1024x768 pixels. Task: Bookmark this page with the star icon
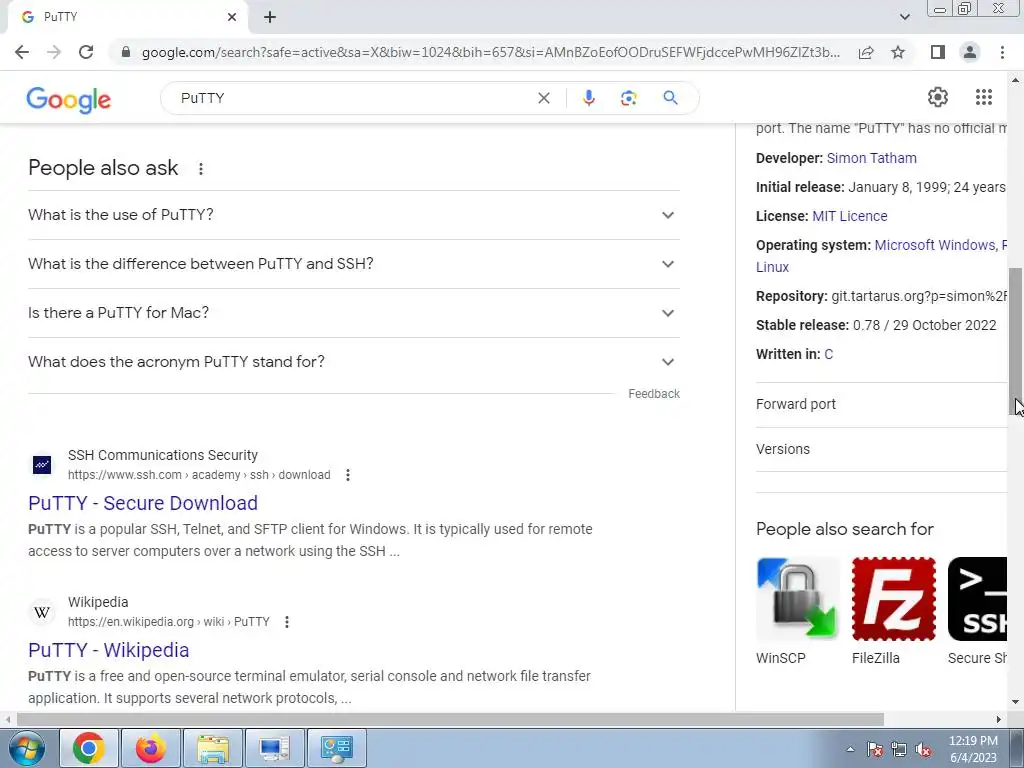click(x=898, y=52)
